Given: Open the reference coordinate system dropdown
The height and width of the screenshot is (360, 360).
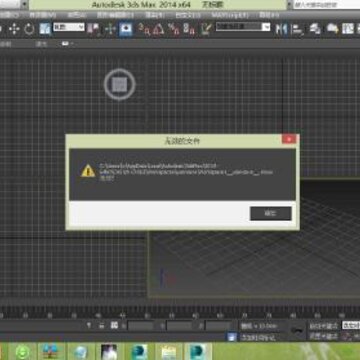Looking at the screenshot, I should [69, 27].
